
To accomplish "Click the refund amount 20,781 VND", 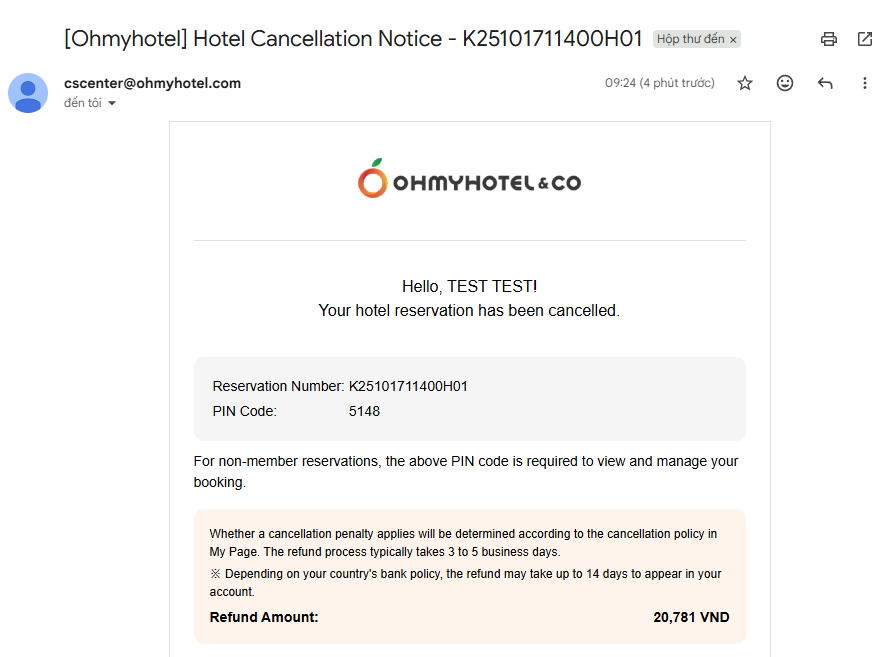I will [x=691, y=617].
